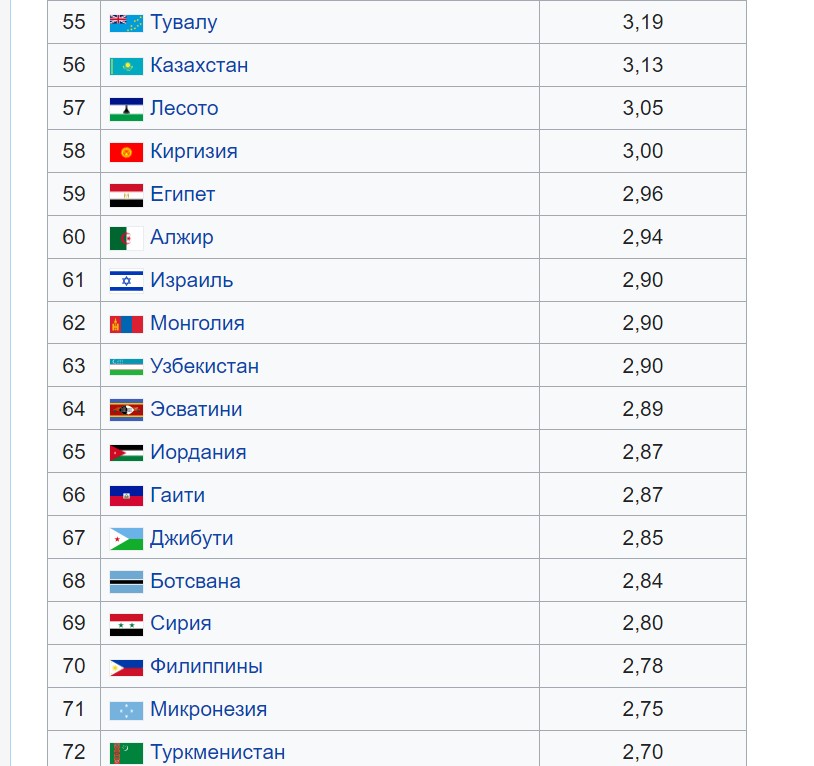814x766 pixels.
Task: Click the Lesotho flag icon
Action: 126,109
